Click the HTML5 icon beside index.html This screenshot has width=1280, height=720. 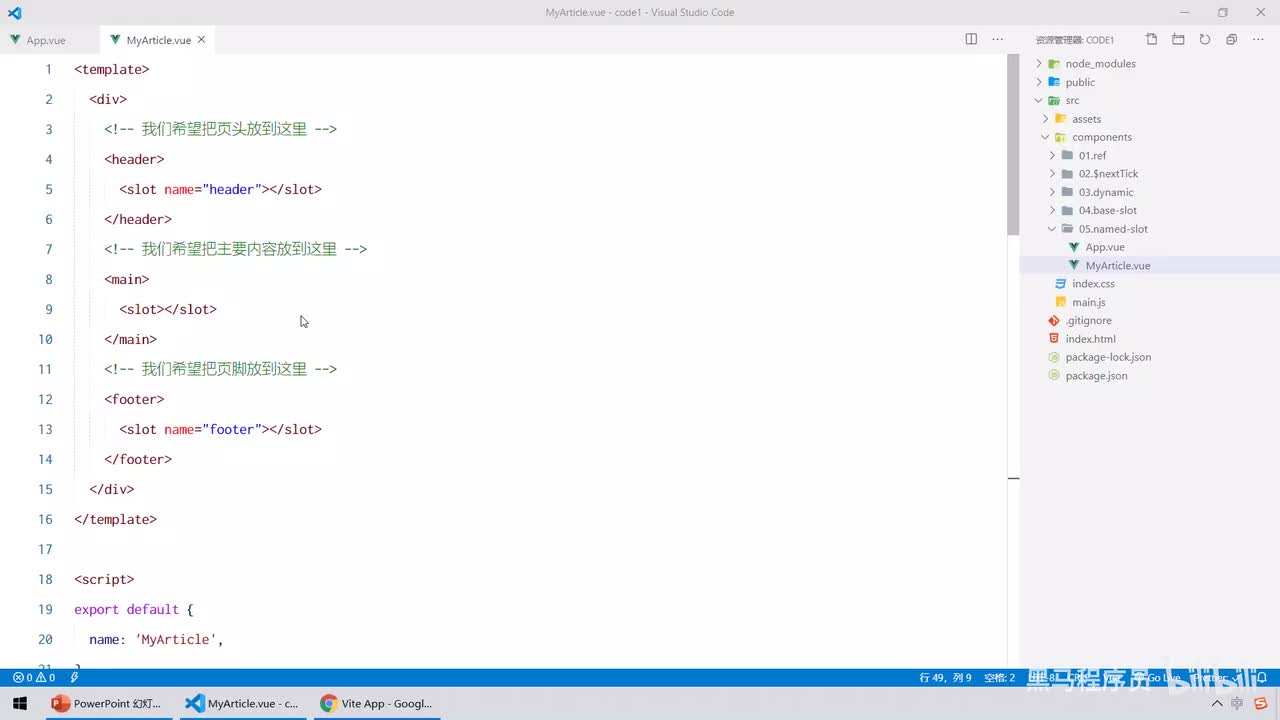pyautogui.click(x=1053, y=339)
